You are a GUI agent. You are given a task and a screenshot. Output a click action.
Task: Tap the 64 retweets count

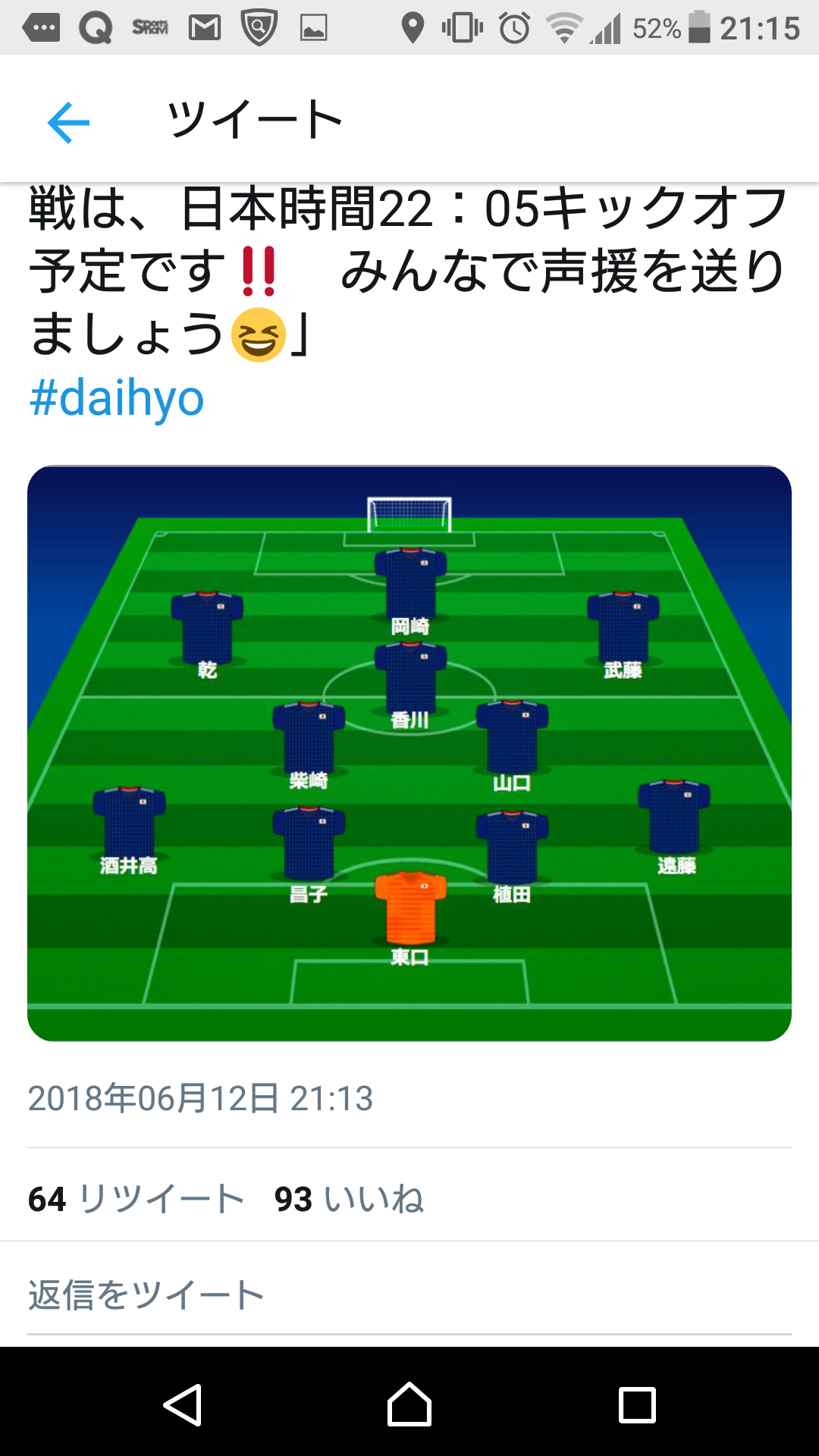tap(136, 1199)
